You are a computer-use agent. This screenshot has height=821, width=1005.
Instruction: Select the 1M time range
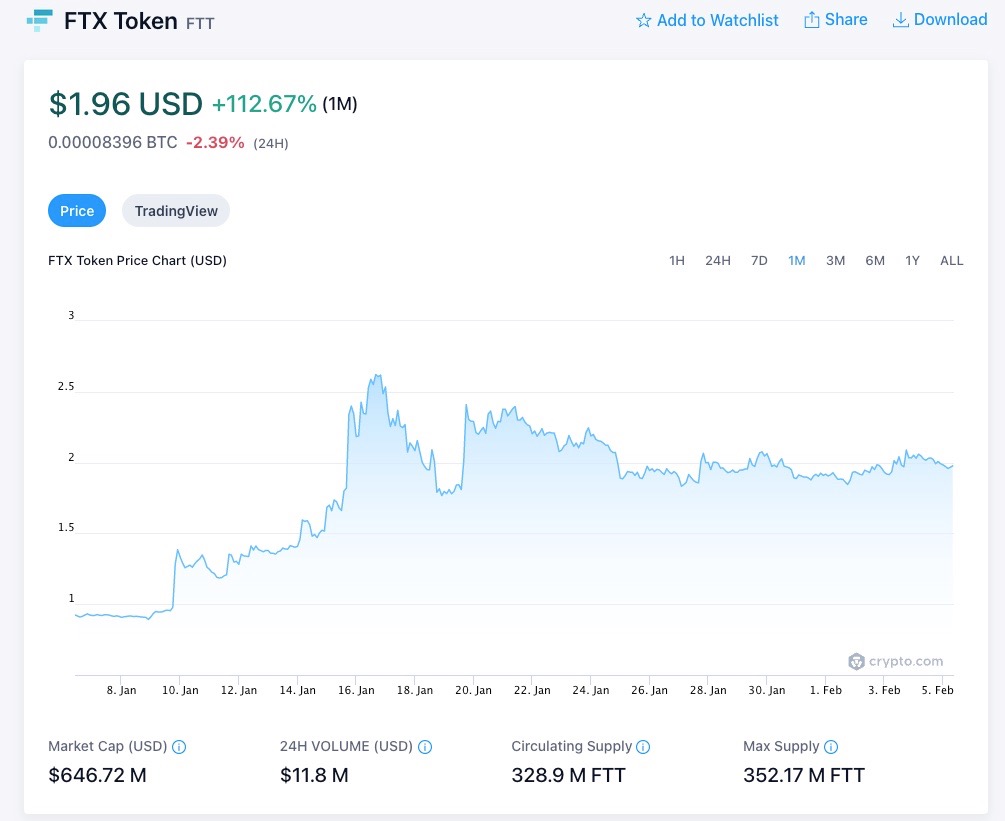coord(797,261)
